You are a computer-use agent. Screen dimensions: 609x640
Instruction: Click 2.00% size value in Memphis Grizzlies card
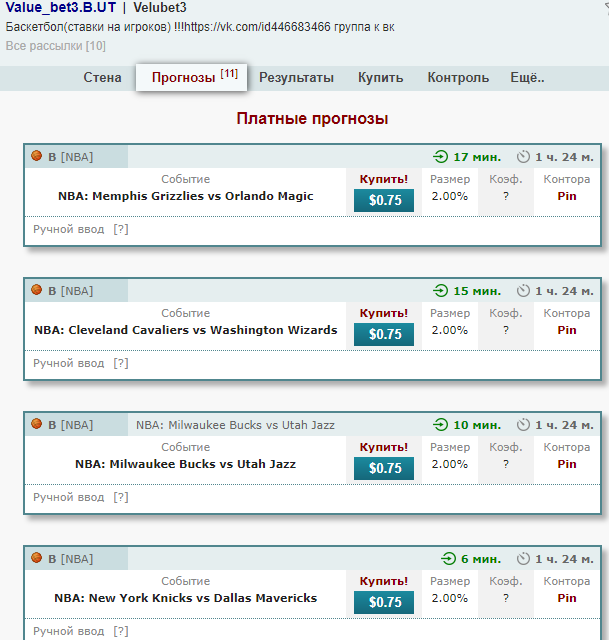click(x=450, y=196)
